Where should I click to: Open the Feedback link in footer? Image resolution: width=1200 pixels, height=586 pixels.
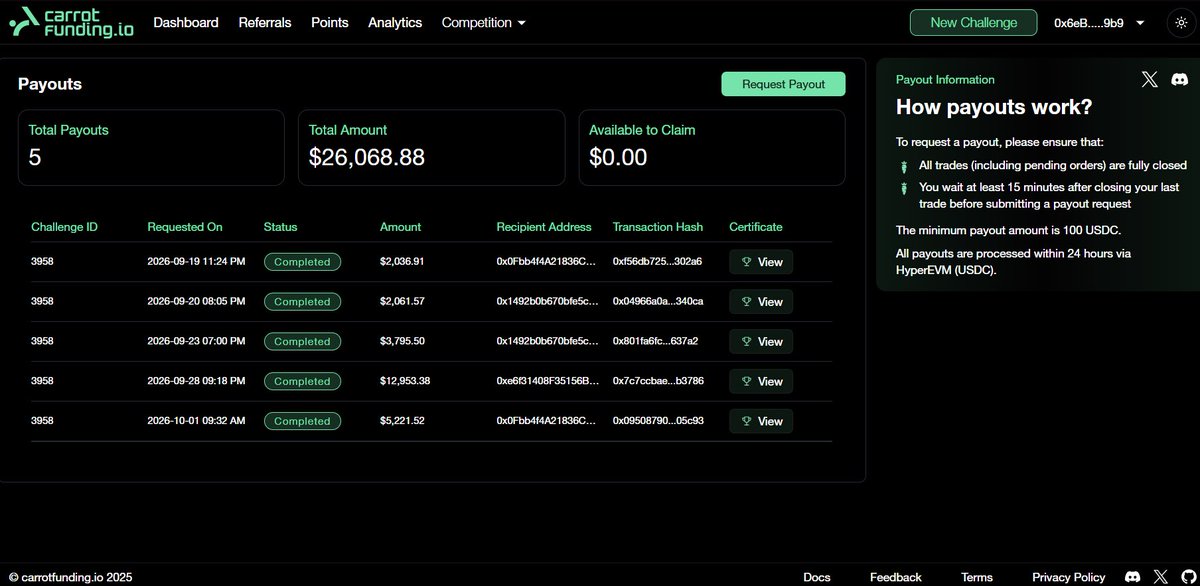[x=895, y=577]
